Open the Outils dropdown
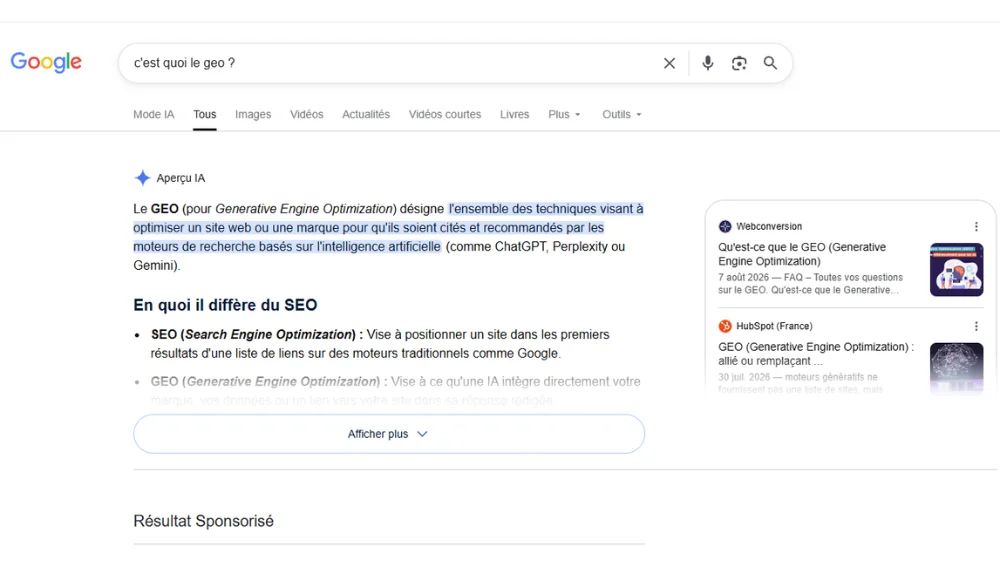Image resolution: width=1000 pixels, height=584 pixels. (x=622, y=115)
